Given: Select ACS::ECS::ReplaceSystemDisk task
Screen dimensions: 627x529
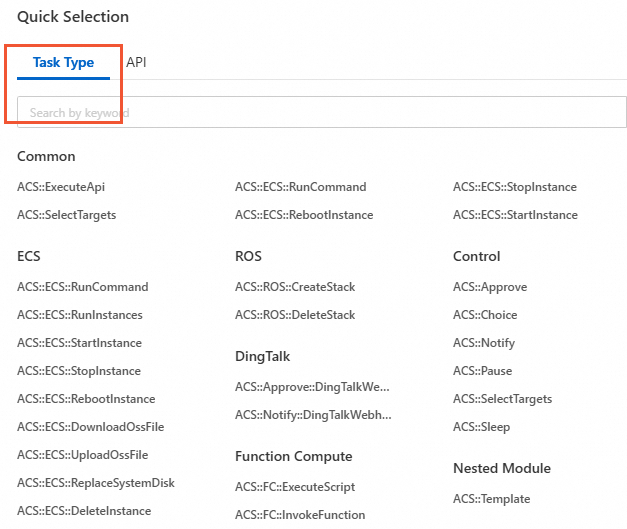Looking at the screenshot, I should (96, 483).
